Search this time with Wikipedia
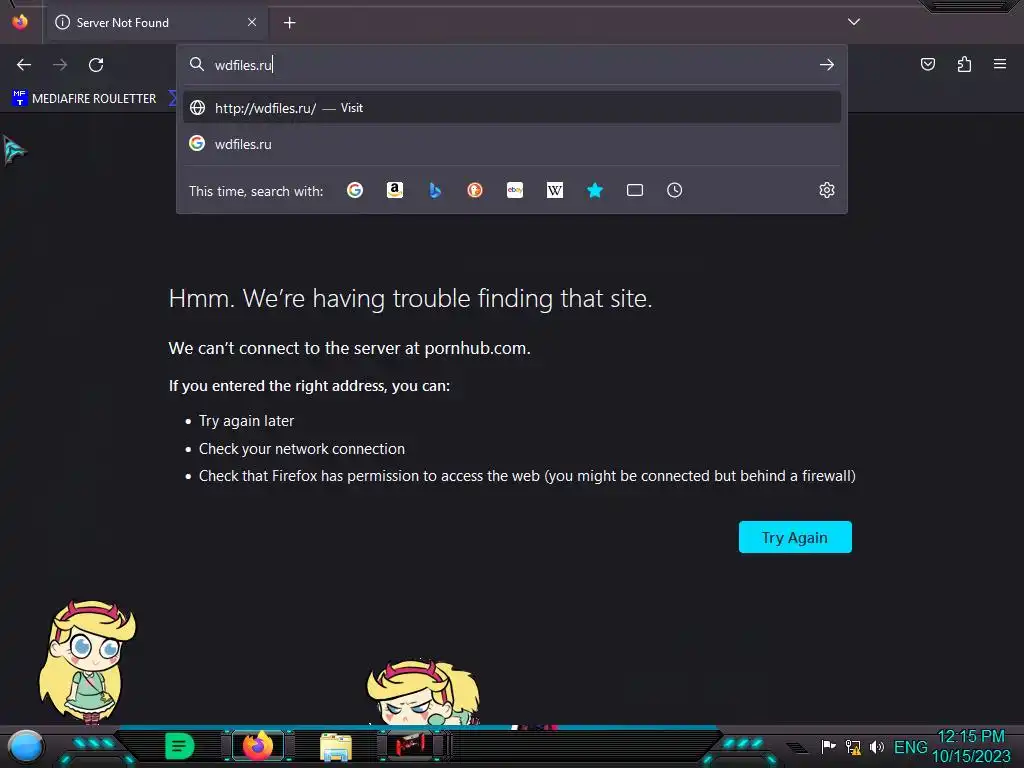The height and width of the screenshot is (768, 1024). pos(554,190)
